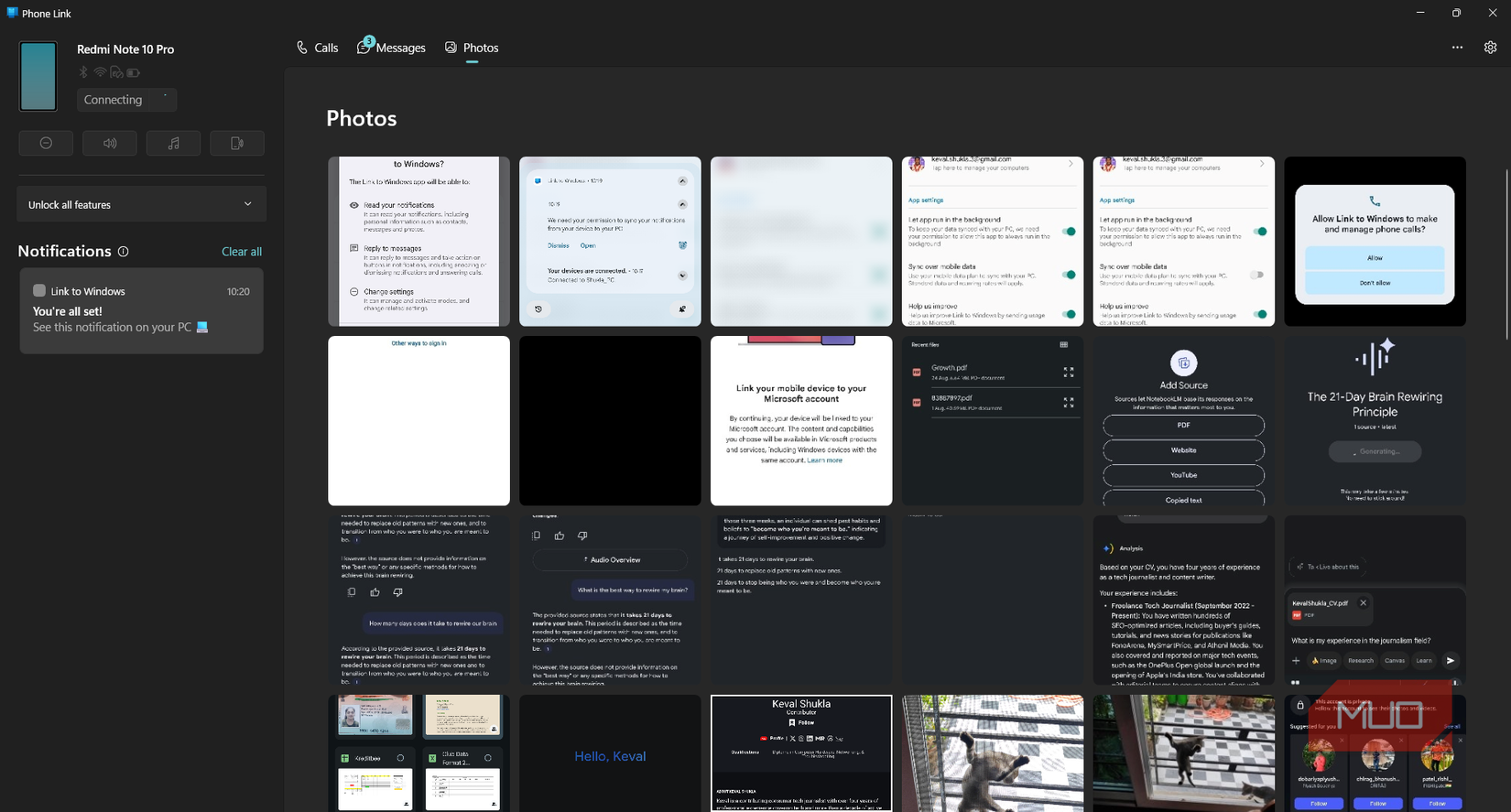Open the Calls tab
1511x812 pixels.
point(317,48)
